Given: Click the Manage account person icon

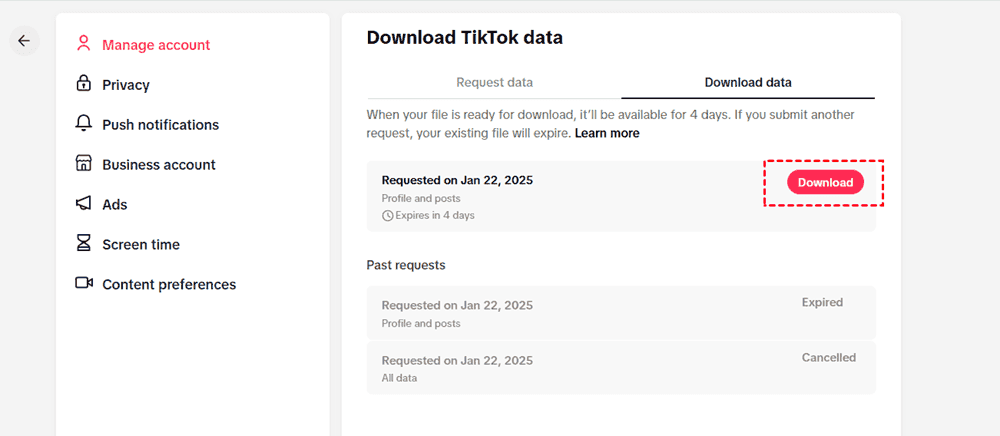Looking at the screenshot, I should coord(84,44).
